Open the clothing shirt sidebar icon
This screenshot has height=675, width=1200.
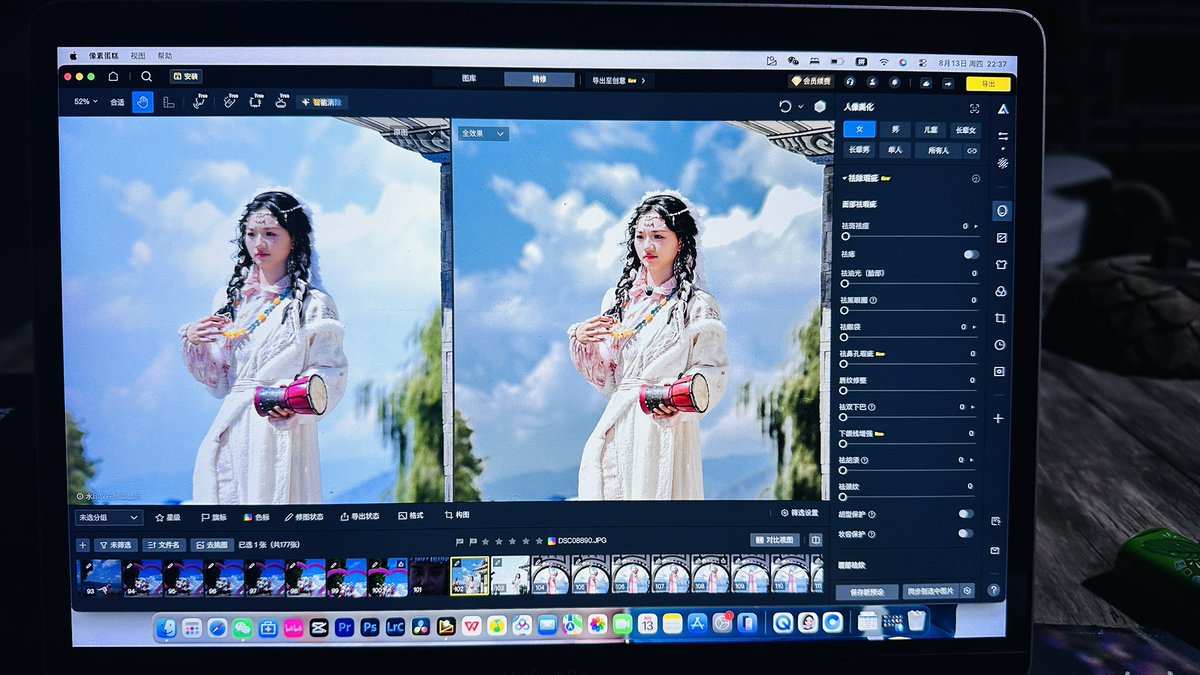[1002, 265]
